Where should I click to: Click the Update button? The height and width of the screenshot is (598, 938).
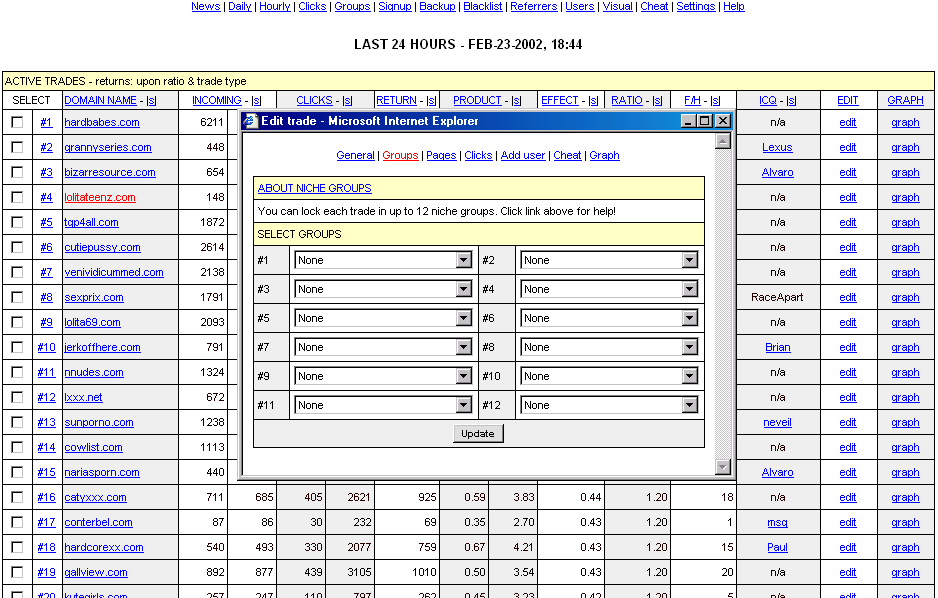(478, 434)
